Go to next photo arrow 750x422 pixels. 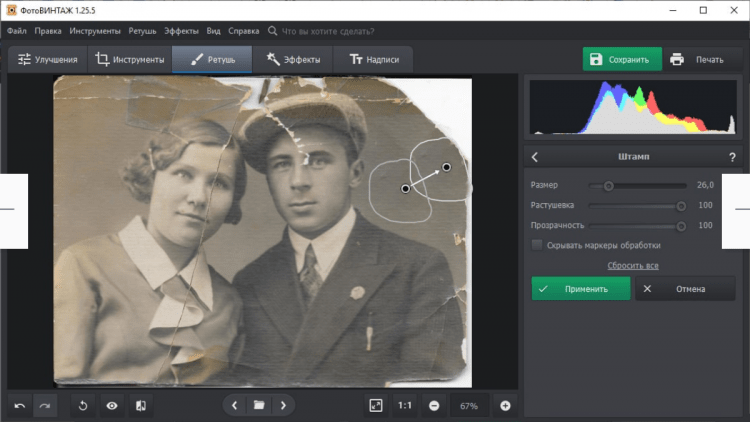[283, 406]
